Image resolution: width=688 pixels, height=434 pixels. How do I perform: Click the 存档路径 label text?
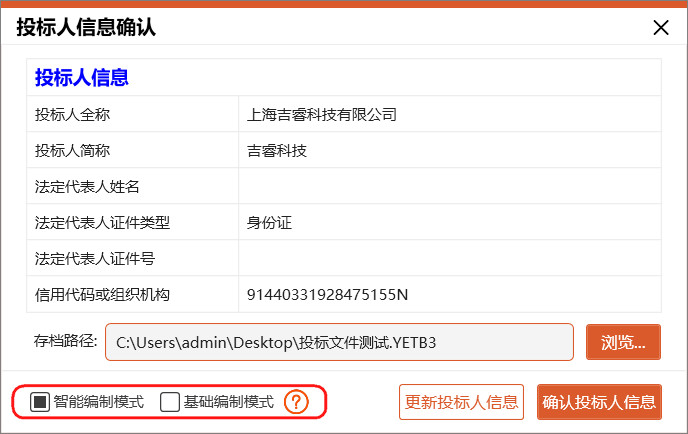pyautogui.click(x=65, y=342)
